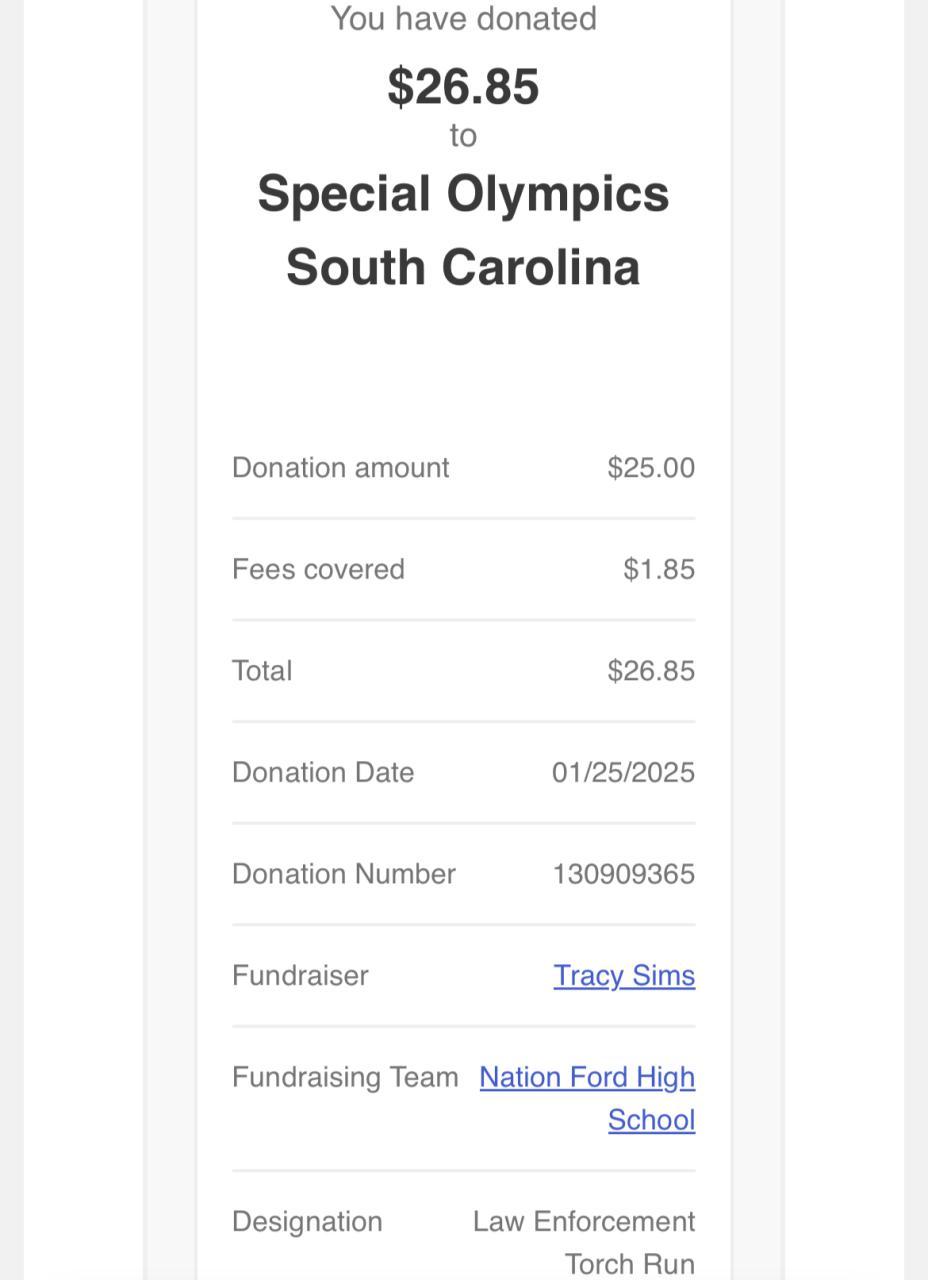This screenshot has height=1280, width=928.
Task: Click the $25.00 donation amount value
Action: pos(650,467)
